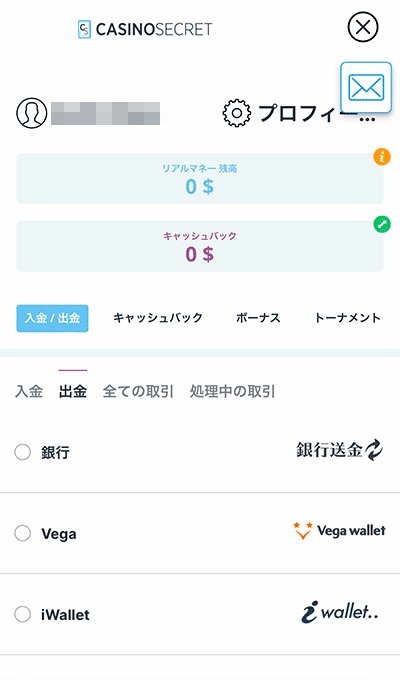
Task: Select the iWallet radio button
Action: click(x=23, y=614)
